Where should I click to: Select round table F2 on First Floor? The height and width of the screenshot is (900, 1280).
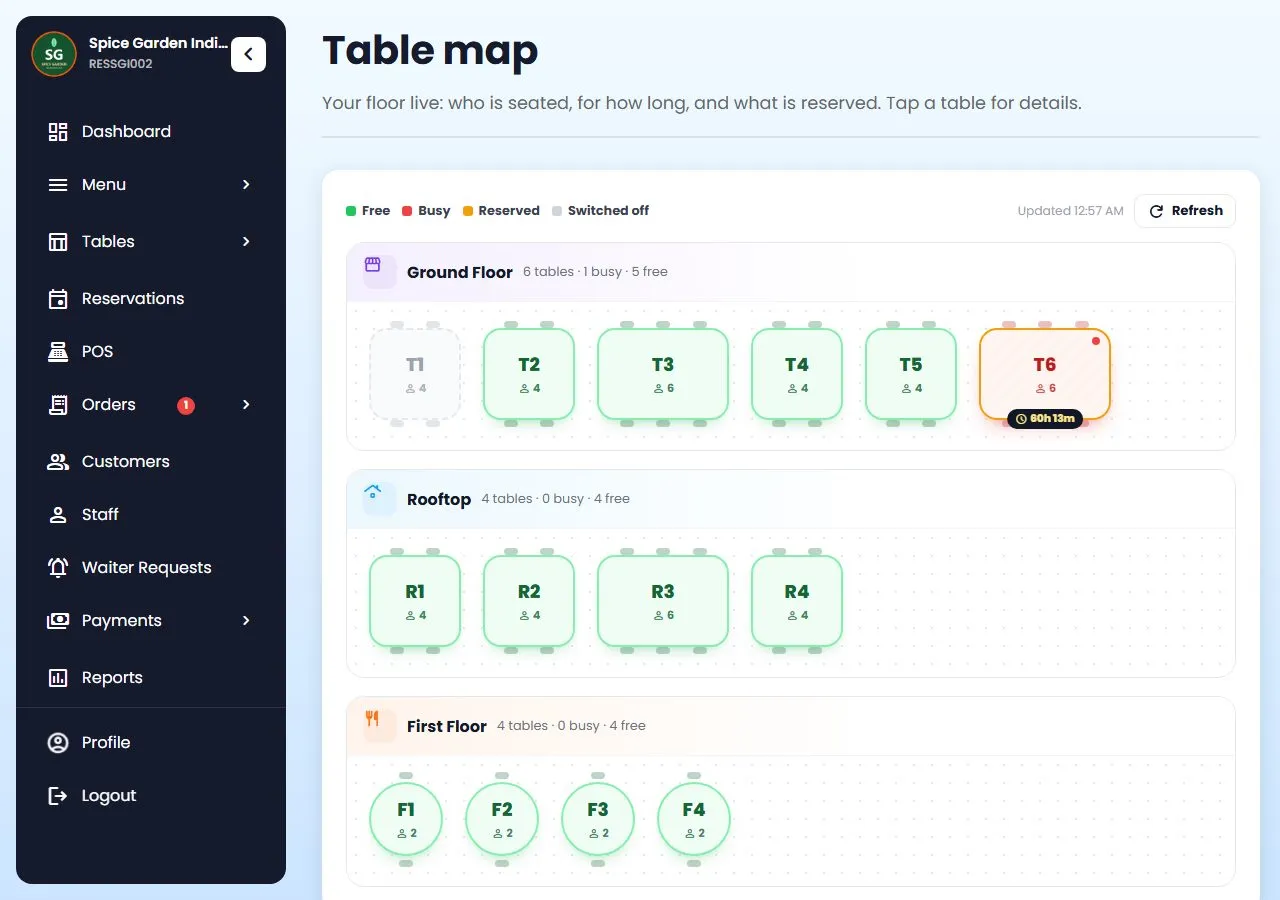point(502,820)
